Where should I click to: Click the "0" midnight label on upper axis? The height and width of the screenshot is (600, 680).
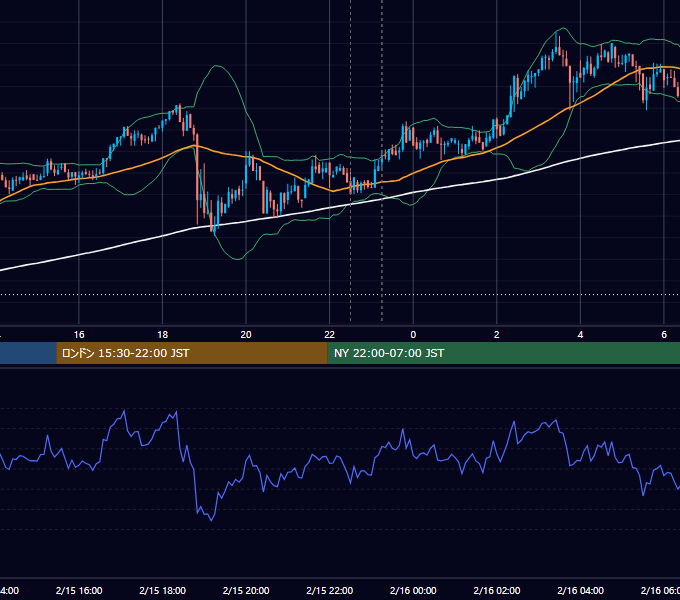[x=413, y=335]
